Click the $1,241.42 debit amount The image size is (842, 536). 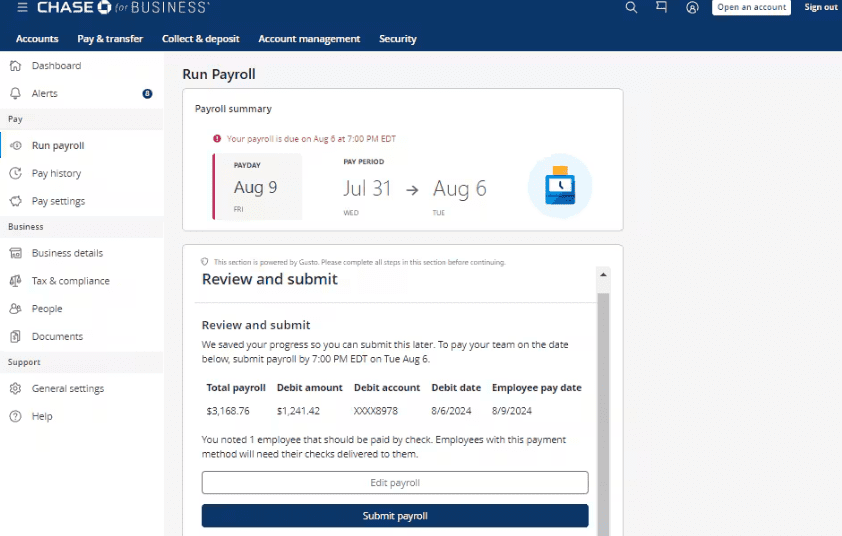pyautogui.click(x=298, y=411)
